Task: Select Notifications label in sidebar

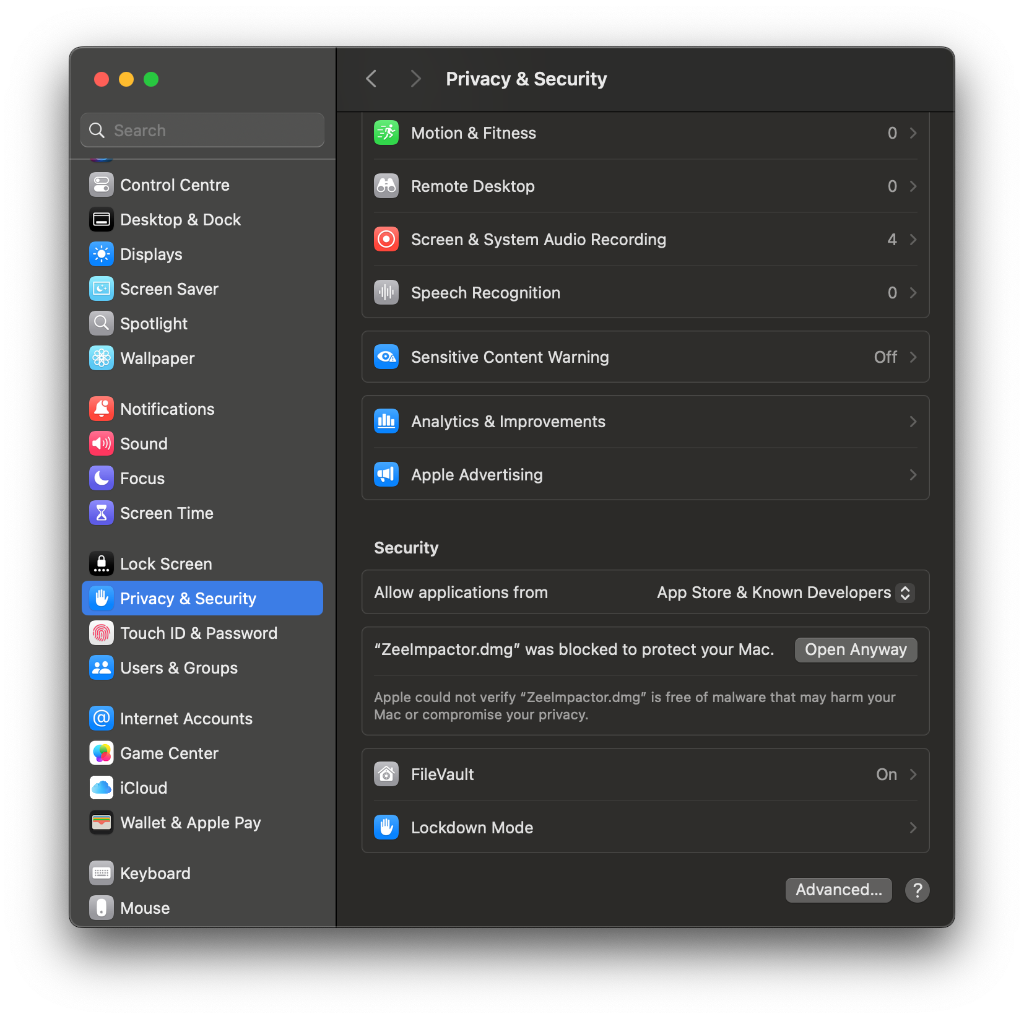Action: pyautogui.click(x=167, y=409)
